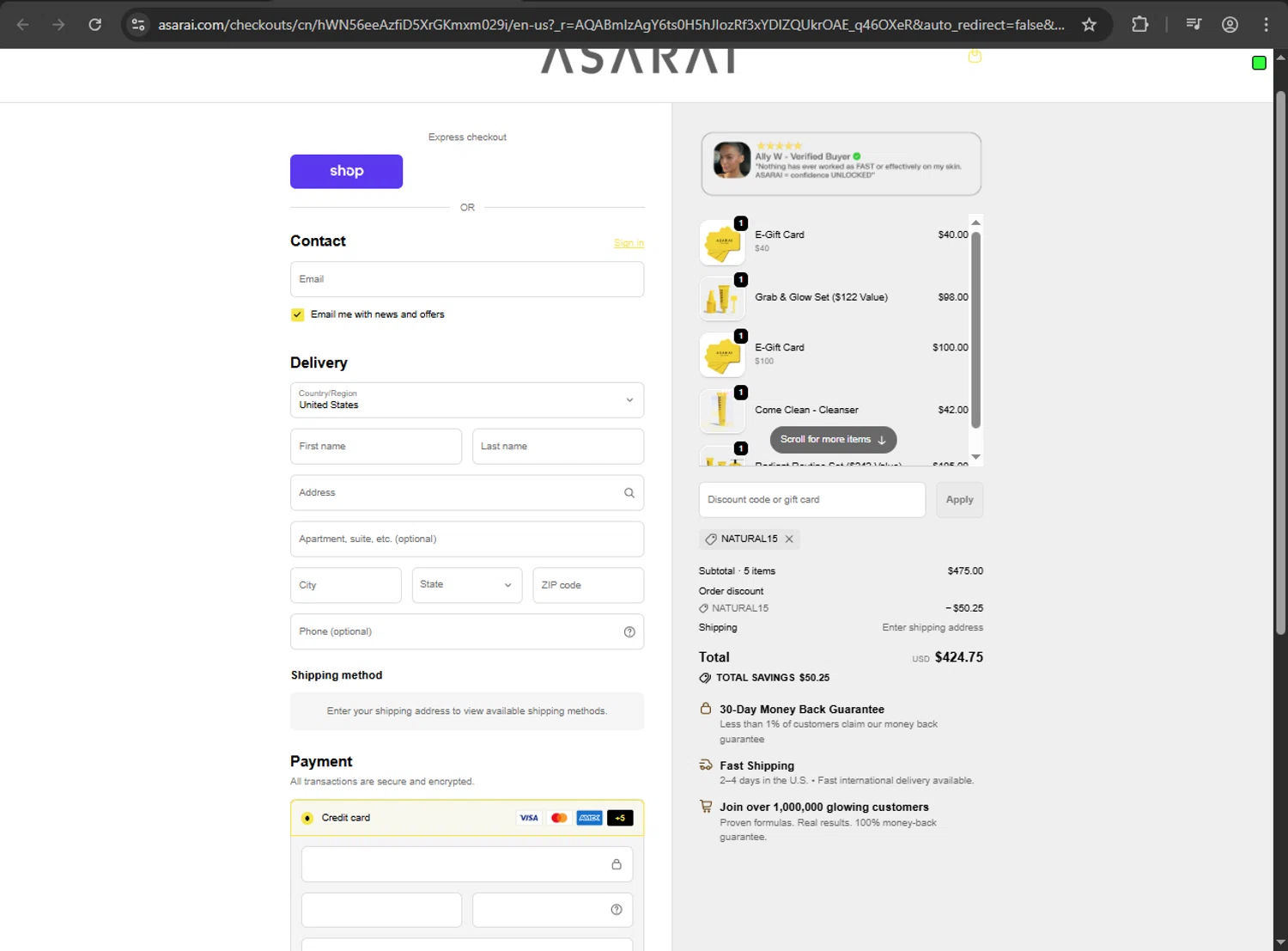Click the Mastercard logo
The image size is (1288, 951).
(559, 818)
